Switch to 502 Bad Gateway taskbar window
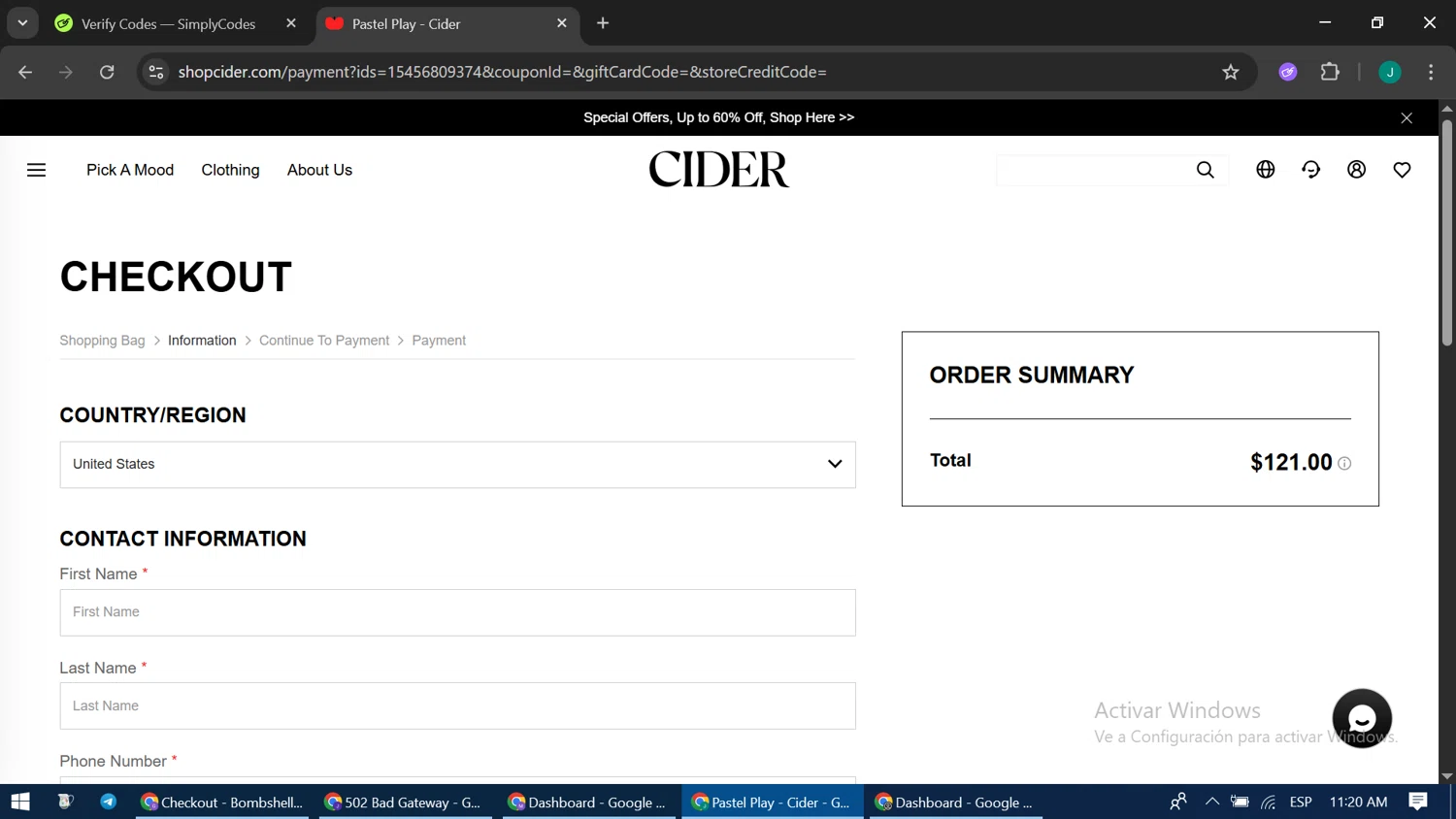The image size is (1456, 819). 406,802
